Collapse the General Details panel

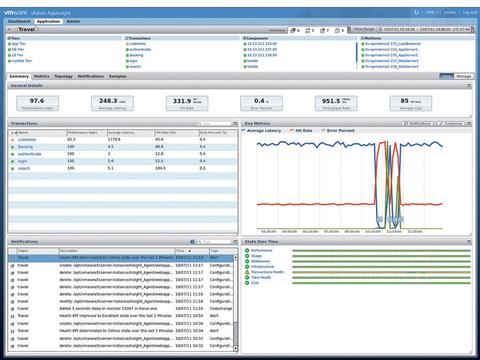pyautogui.click(x=469, y=86)
